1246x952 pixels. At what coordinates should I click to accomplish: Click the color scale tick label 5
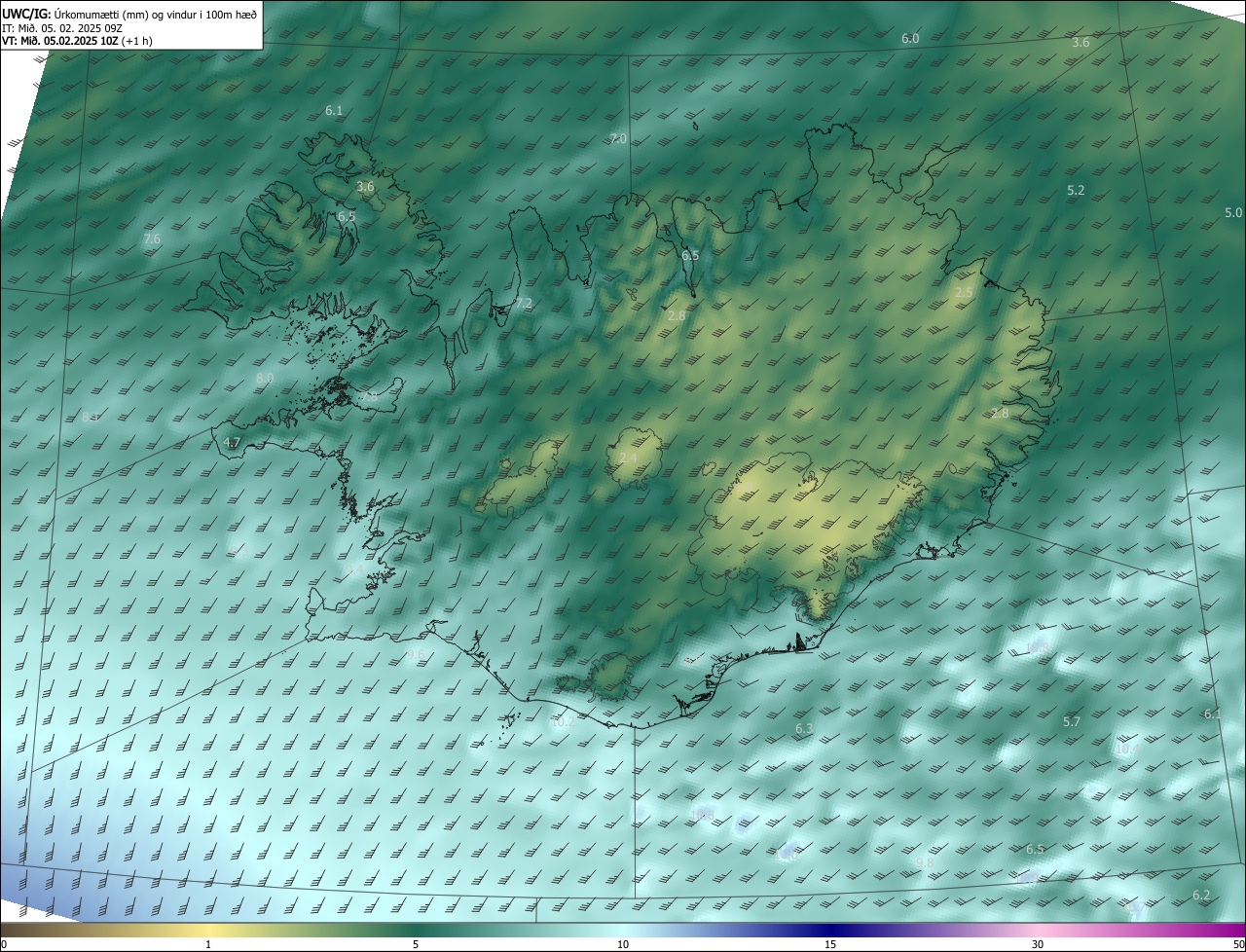(416, 944)
